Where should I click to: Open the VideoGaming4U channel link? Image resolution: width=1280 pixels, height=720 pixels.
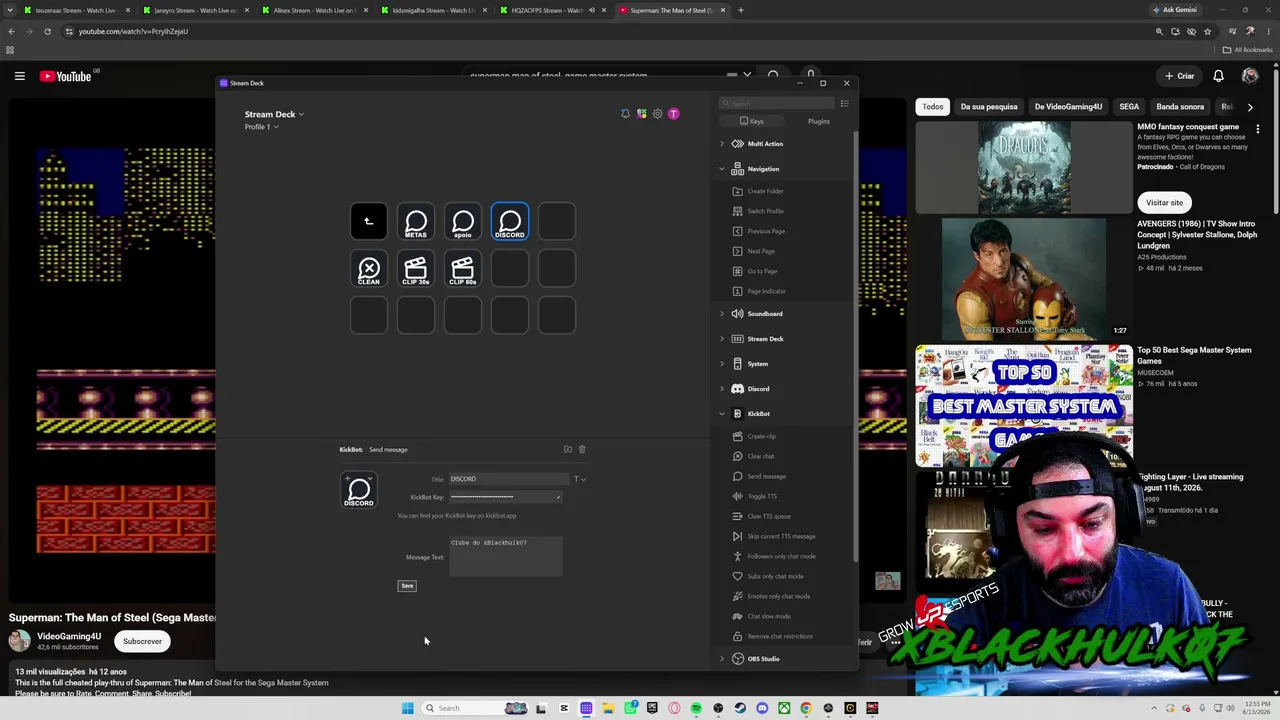point(69,636)
